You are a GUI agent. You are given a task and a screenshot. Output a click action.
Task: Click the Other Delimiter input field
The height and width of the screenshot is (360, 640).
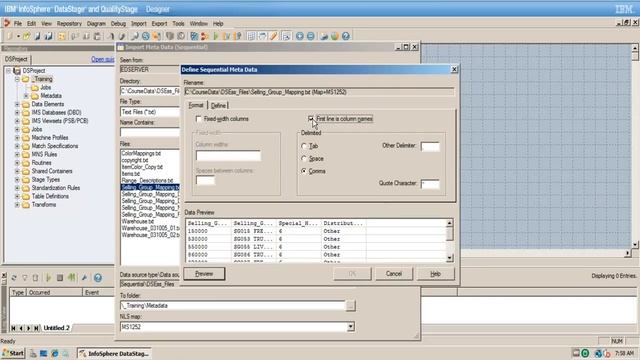click(x=430, y=146)
